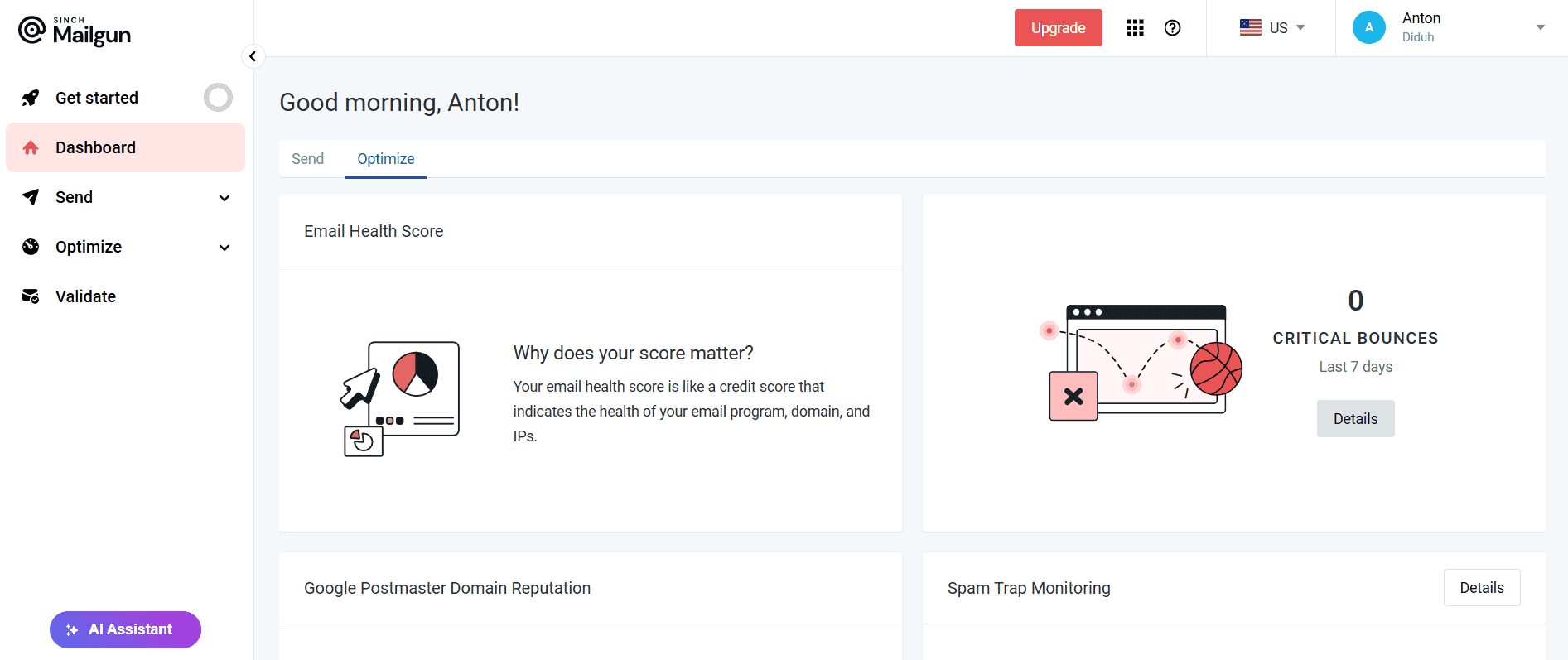Click the Dashboard home icon
The height and width of the screenshot is (660, 1568).
pos(31,147)
